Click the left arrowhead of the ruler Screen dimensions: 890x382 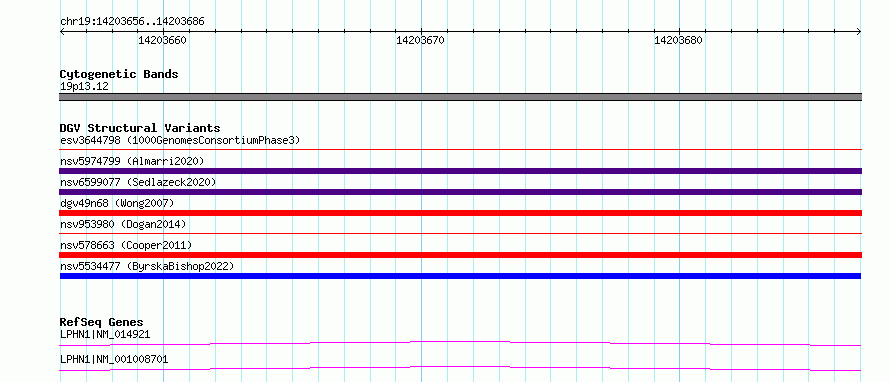point(62,32)
